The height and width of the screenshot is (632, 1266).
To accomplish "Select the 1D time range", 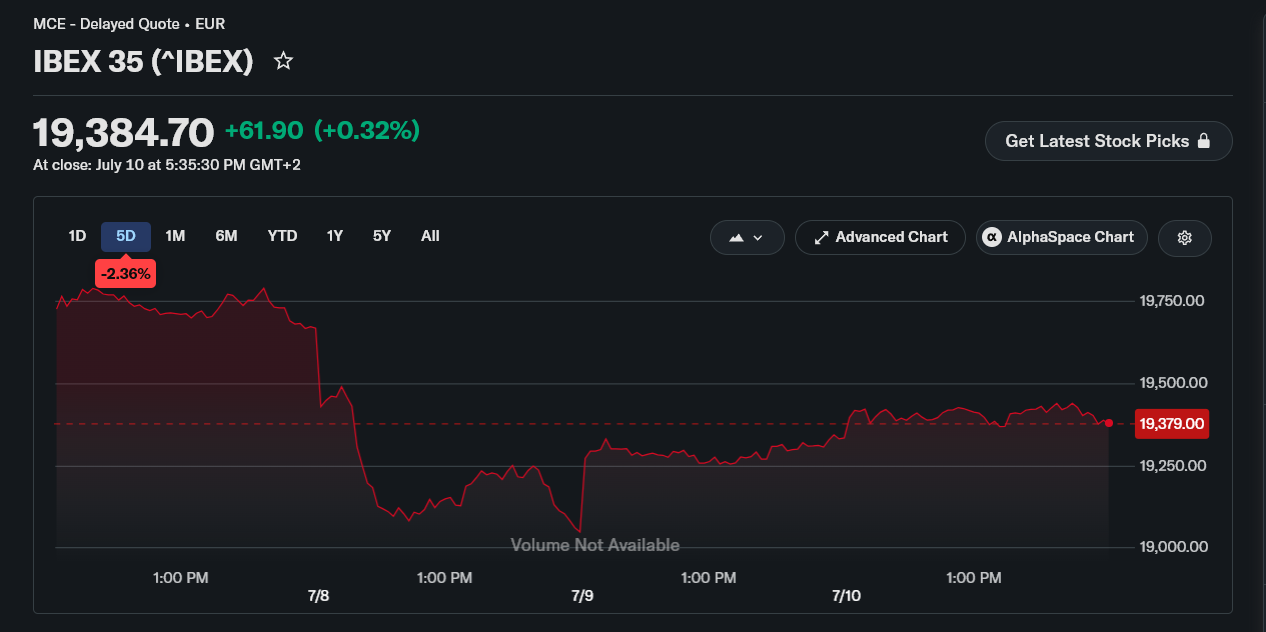I will (x=77, y=236).
